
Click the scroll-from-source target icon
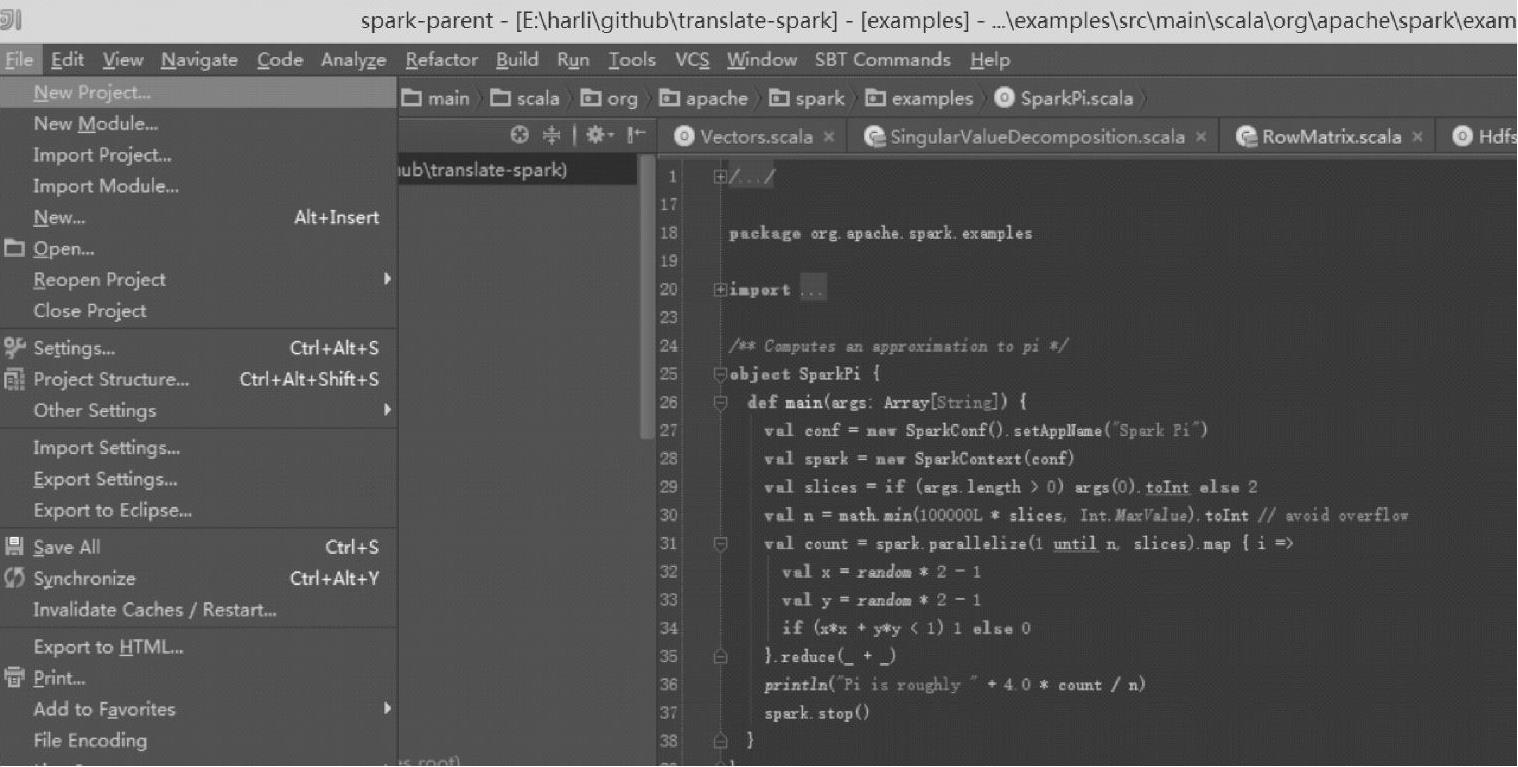(519, 136)
